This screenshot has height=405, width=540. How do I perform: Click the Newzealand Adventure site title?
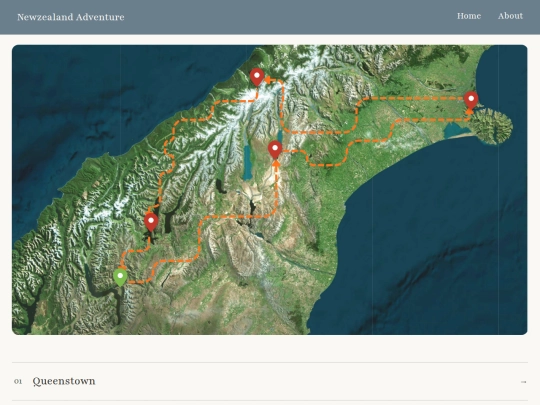click(x=71, y=17)
